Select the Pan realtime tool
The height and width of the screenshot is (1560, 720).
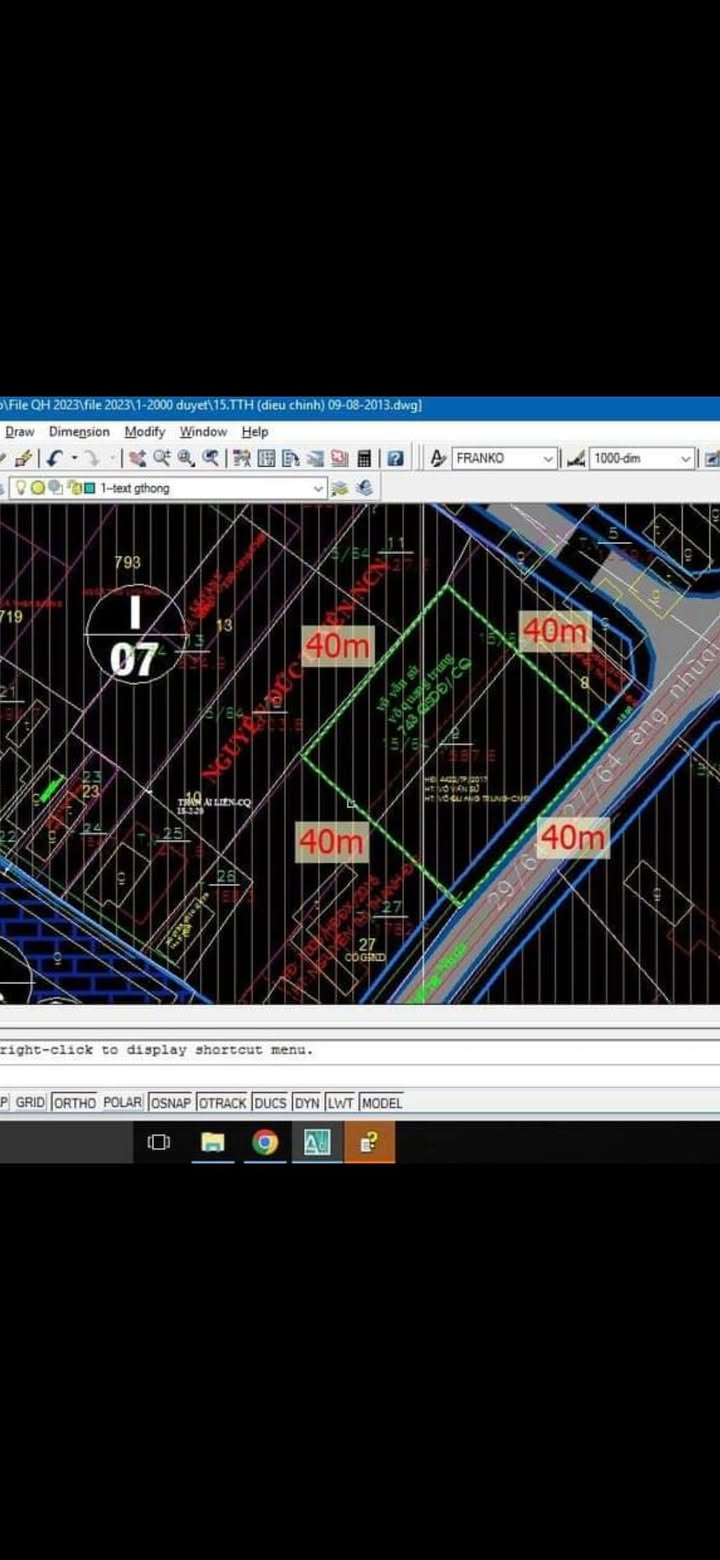point(137,458)
